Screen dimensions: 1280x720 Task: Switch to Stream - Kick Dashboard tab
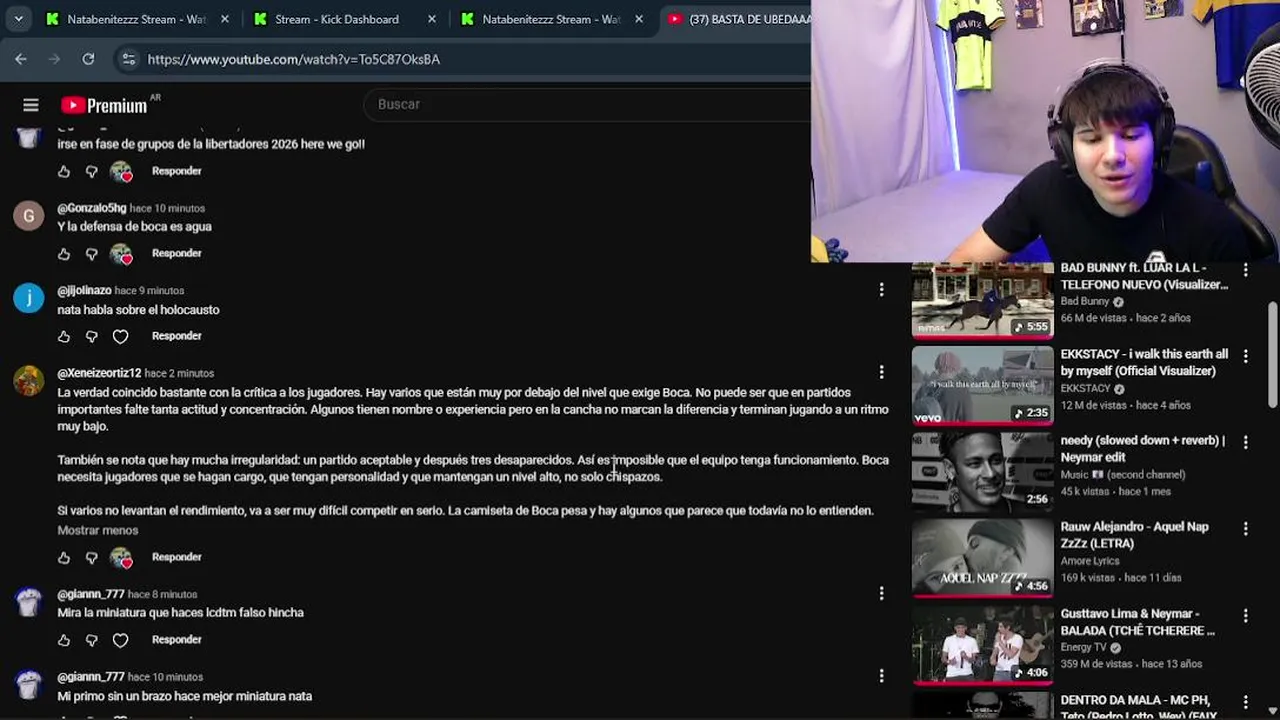337,19
